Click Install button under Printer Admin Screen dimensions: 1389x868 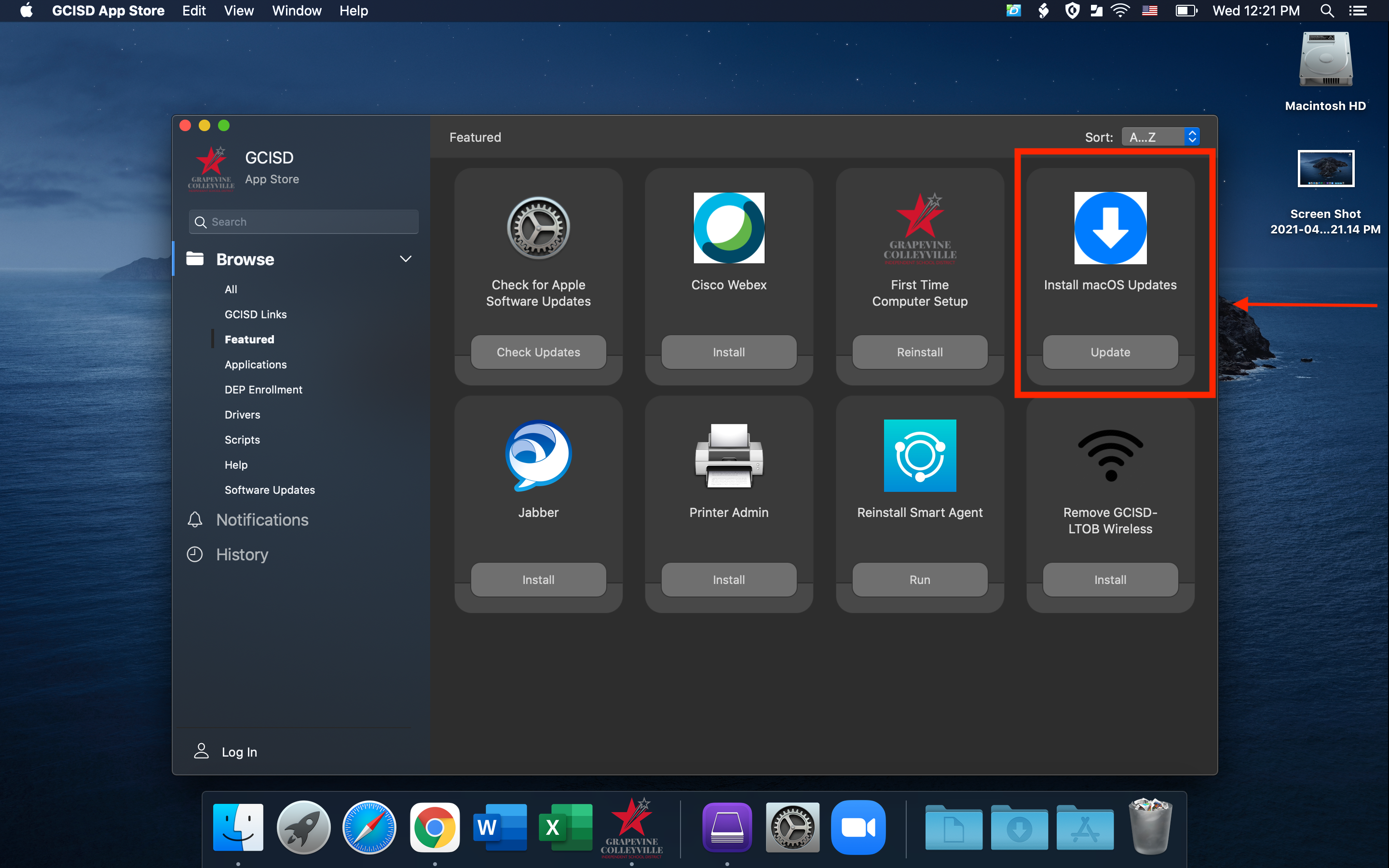click(729, 580)
